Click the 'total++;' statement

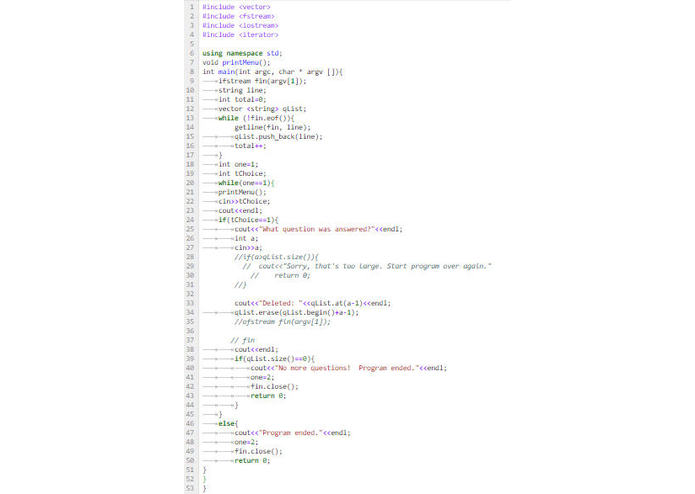250,146
